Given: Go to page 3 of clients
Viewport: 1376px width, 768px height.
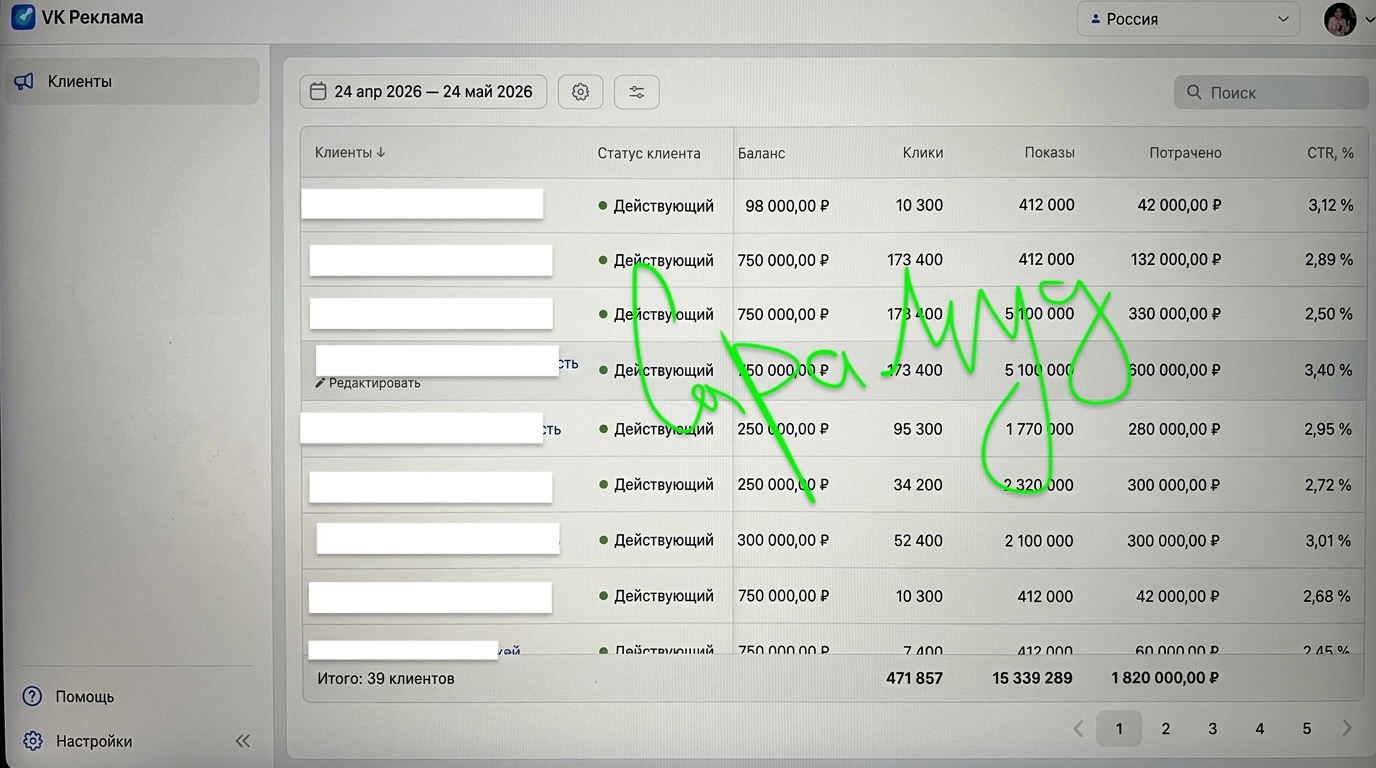Looking at the screenshot, I should [x=1212, y=729].
